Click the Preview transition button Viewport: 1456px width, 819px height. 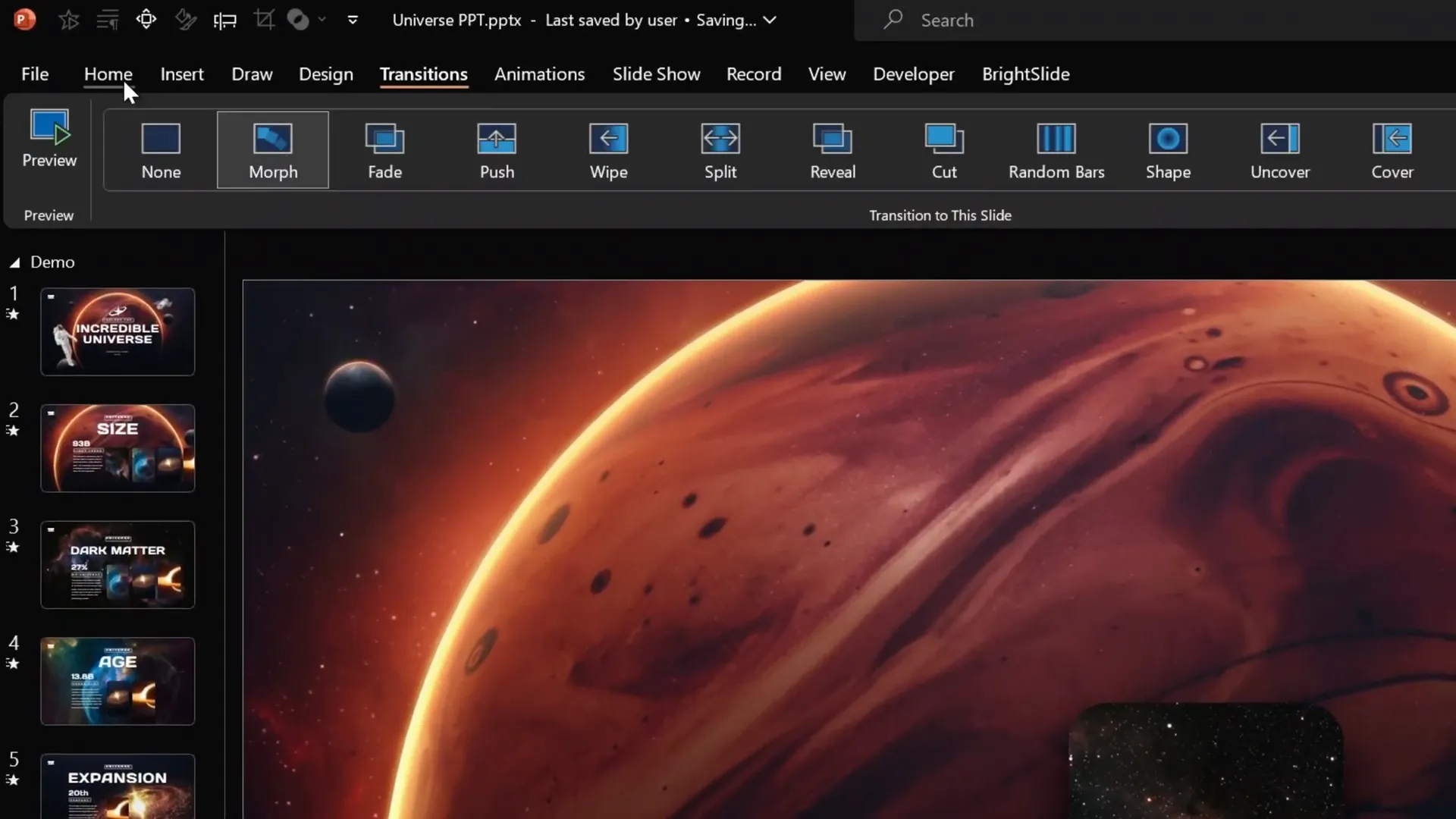(x=49, y=140)
